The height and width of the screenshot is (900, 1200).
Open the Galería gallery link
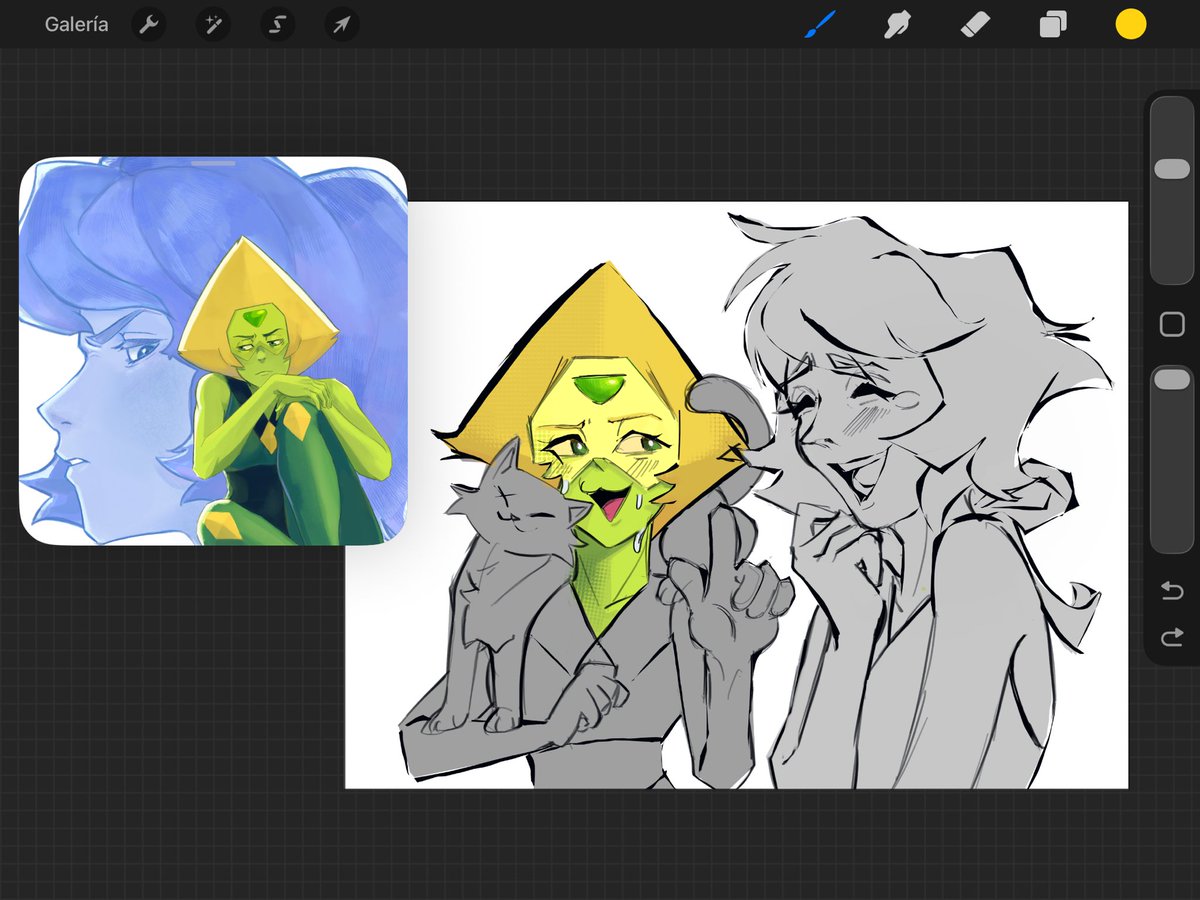pos(76,24)
